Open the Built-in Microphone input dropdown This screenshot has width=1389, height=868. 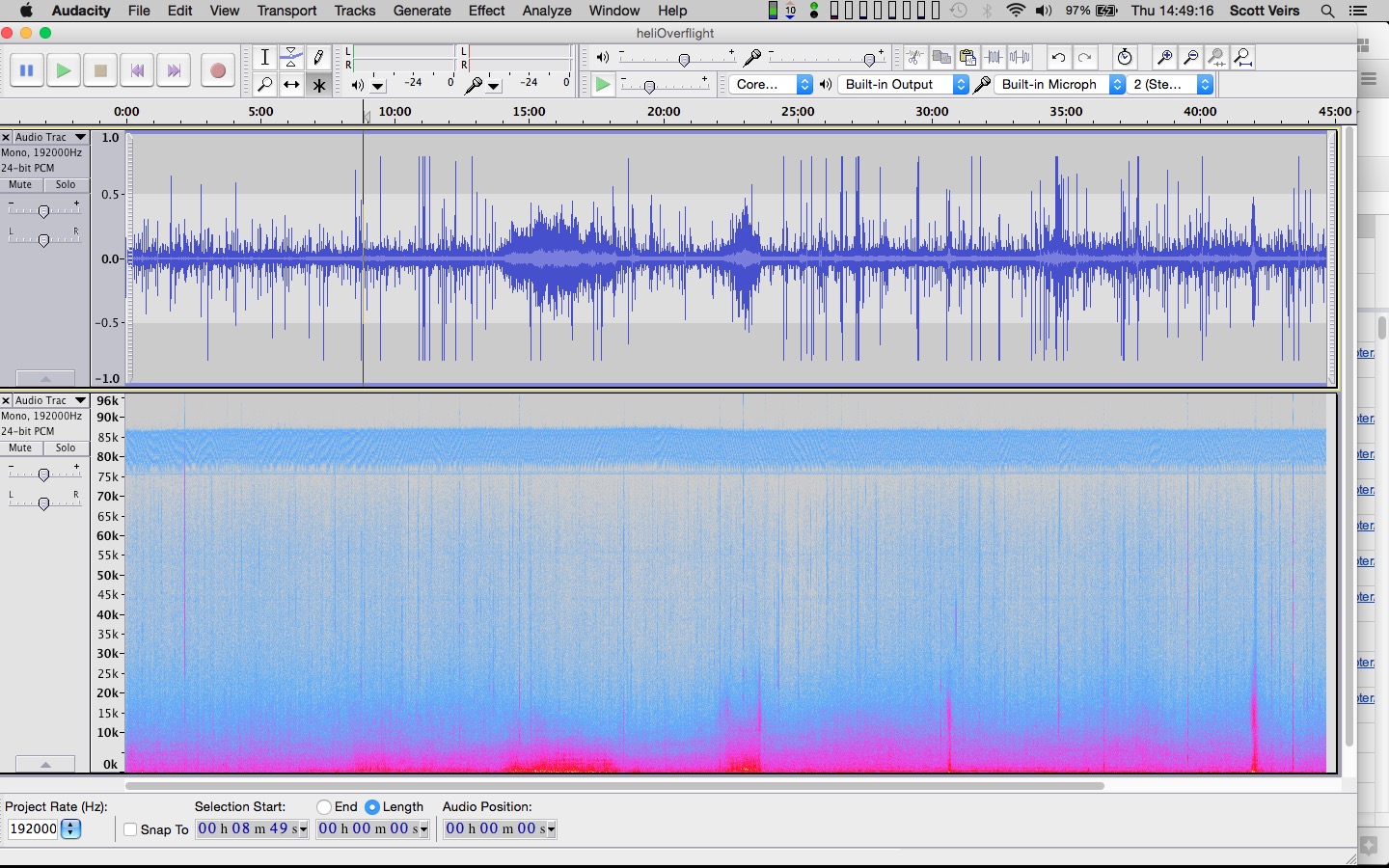click(1059, 85)
